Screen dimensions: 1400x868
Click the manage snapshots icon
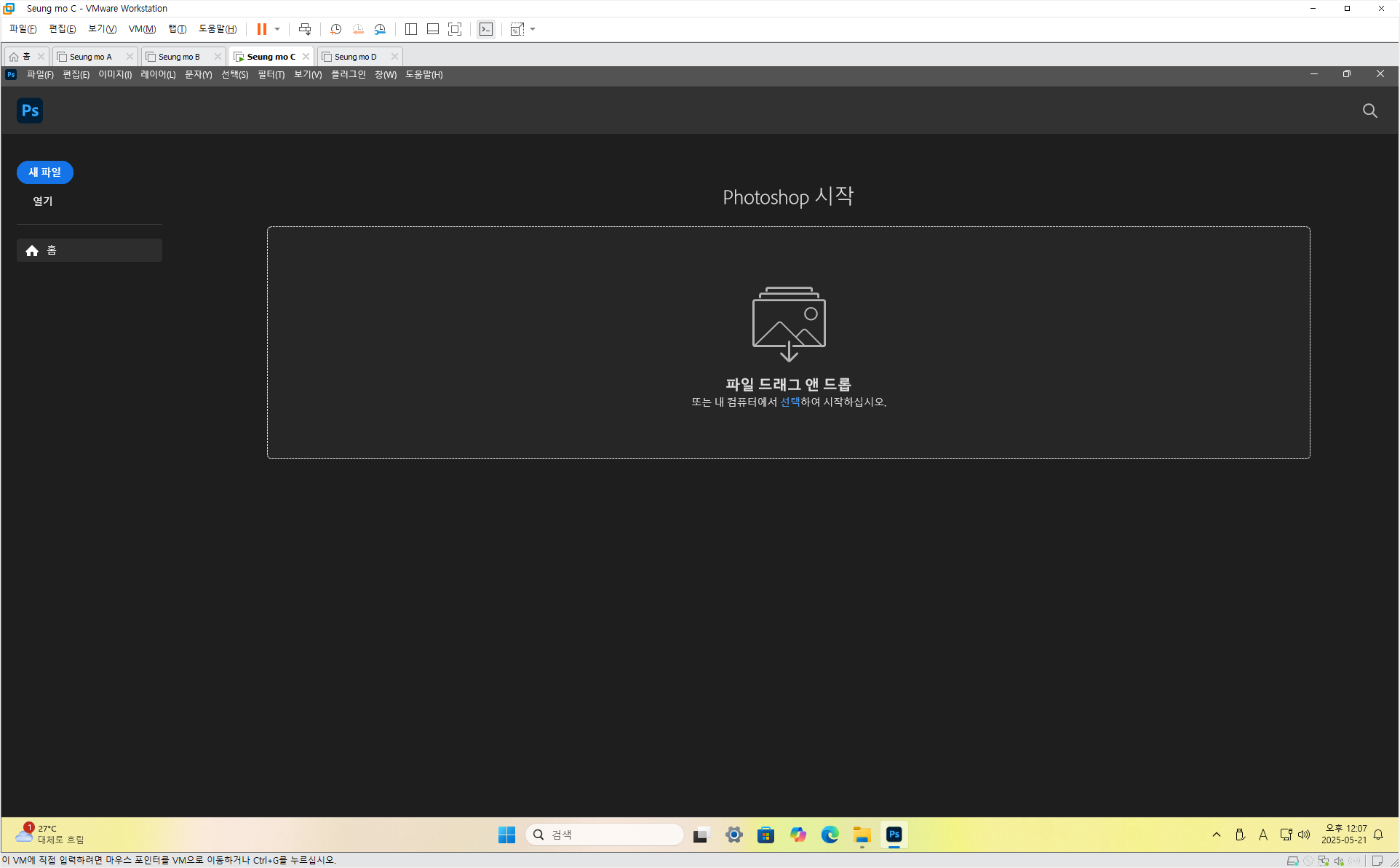(x=380, y=29)
